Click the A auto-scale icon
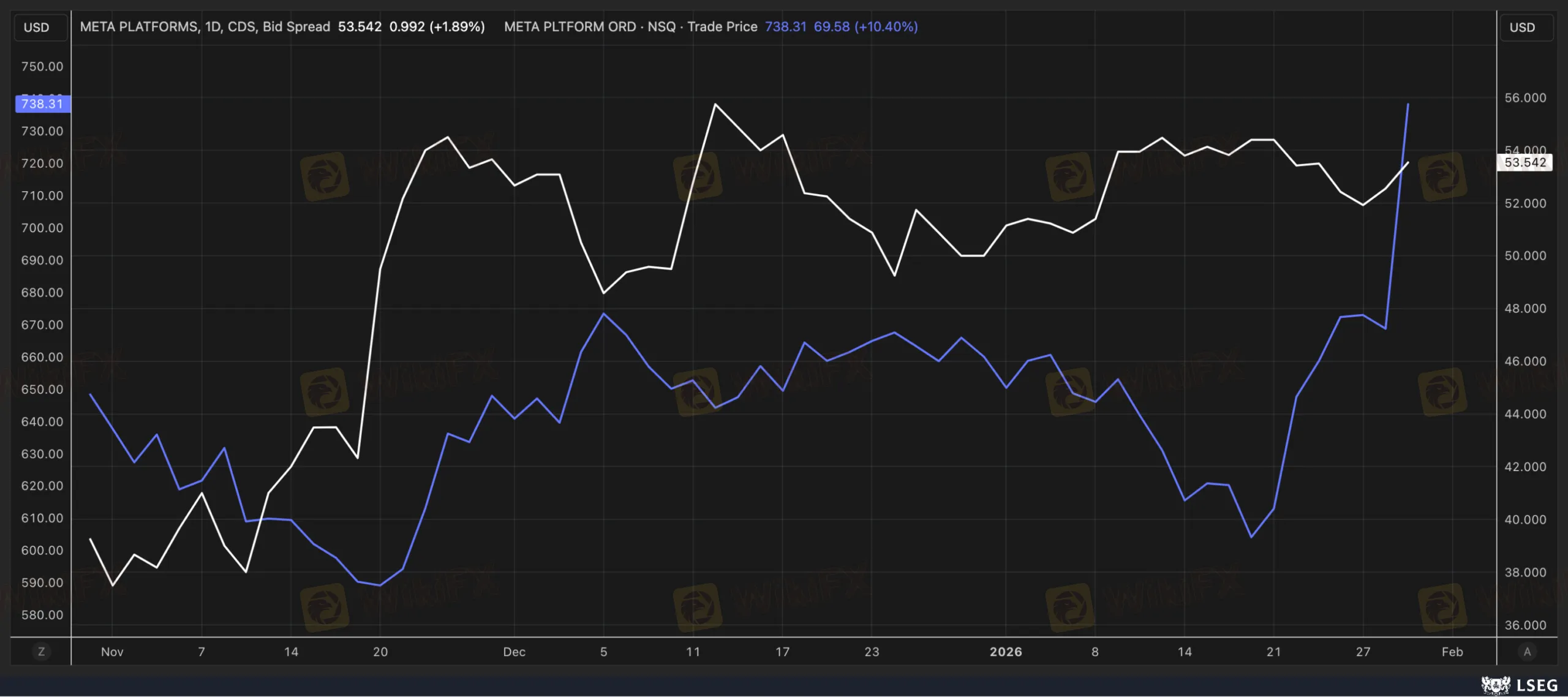The width and height of the screenshot is (1568, 697). point(1527,652)
